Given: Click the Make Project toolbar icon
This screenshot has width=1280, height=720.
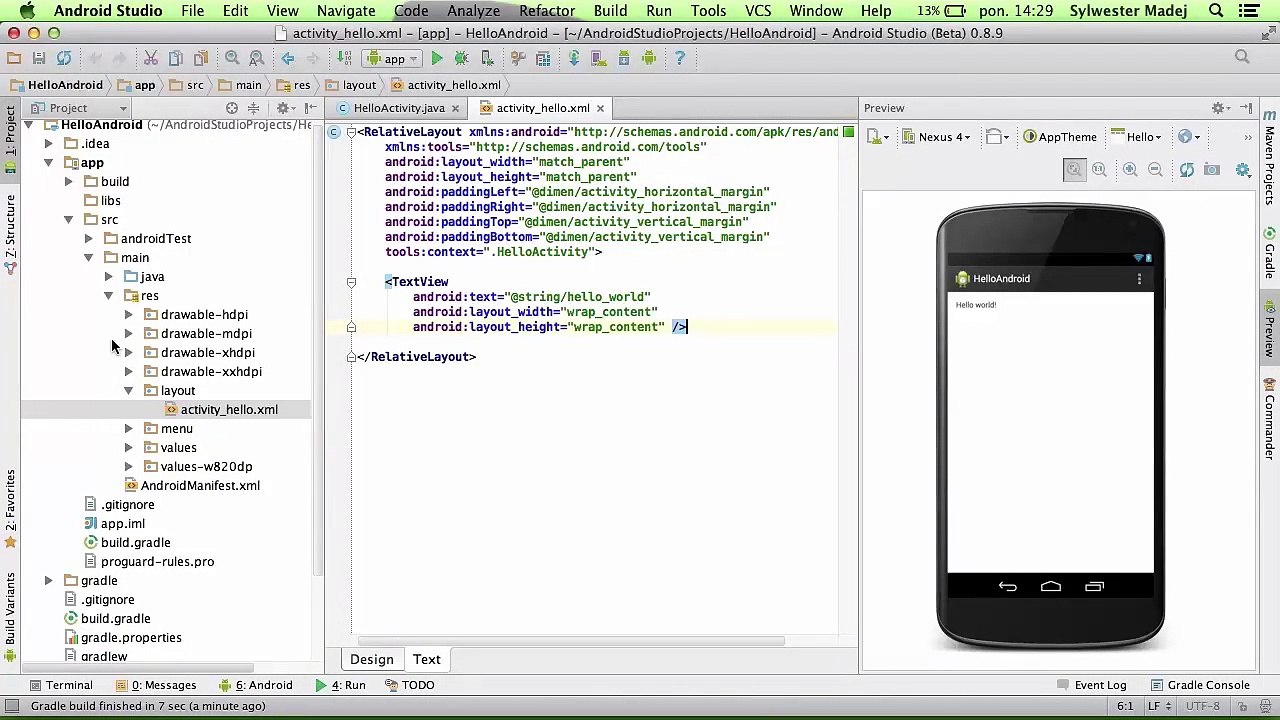Looking at the screenshot, I should point(345,58).
